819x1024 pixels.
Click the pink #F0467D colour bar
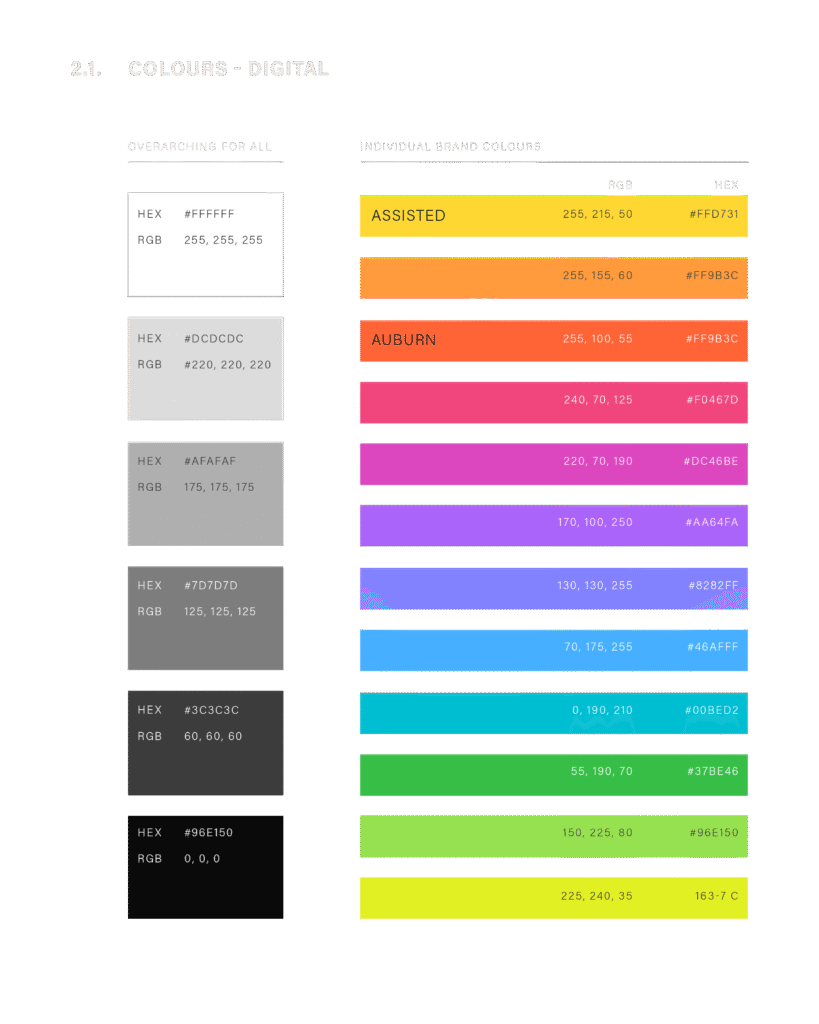pyautogui.click(x=553, y=402)
